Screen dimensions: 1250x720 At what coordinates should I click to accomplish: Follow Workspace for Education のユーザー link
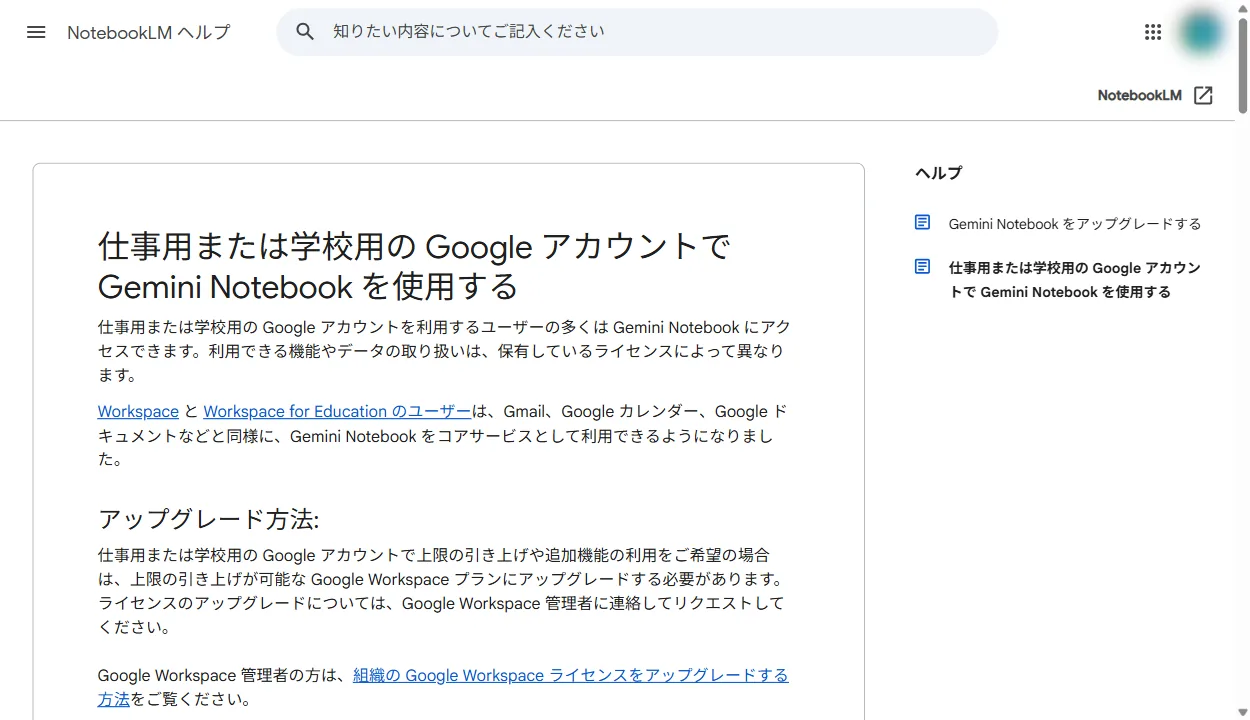point(337,411)
